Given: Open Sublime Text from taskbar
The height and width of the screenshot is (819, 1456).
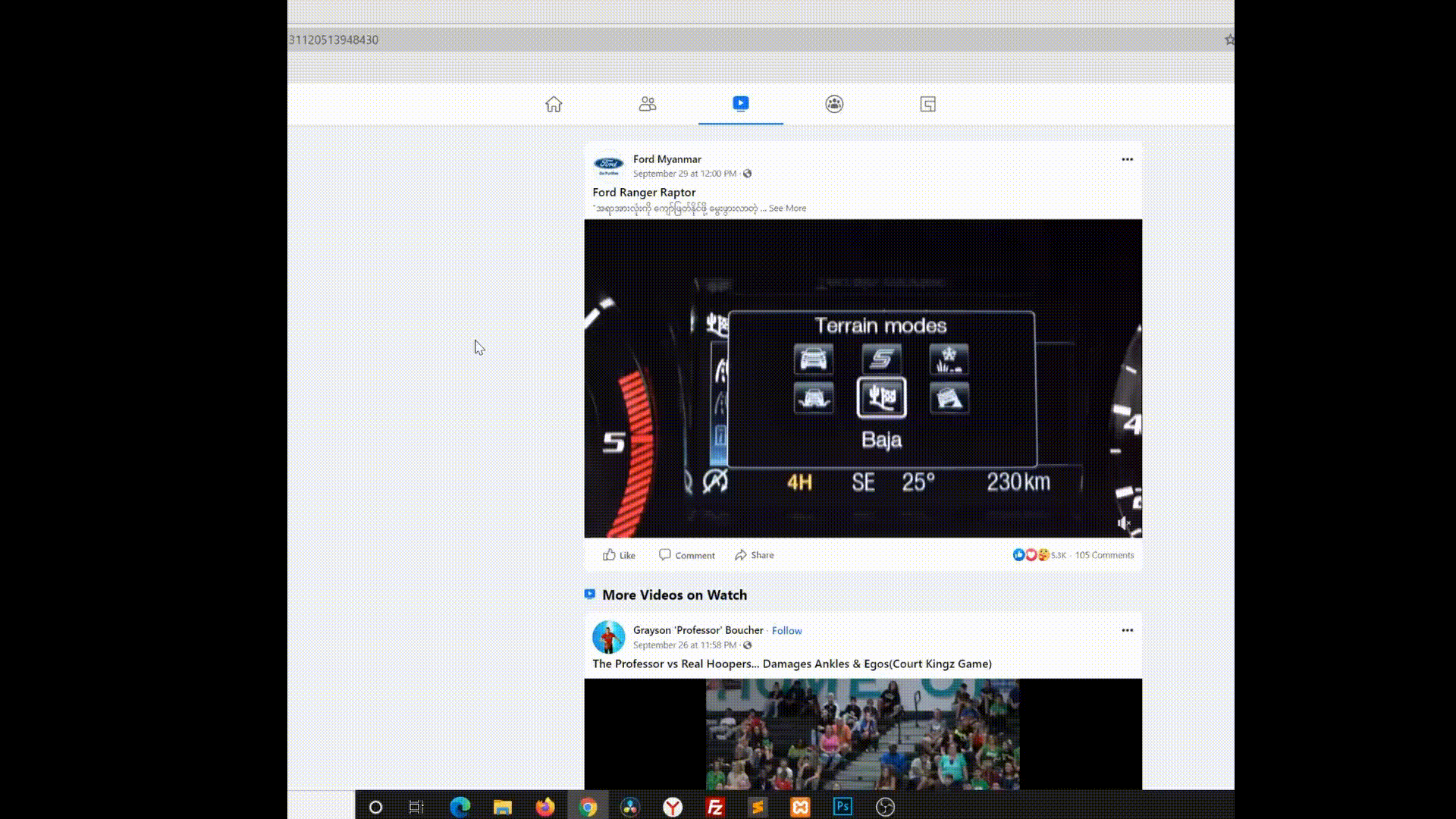Looking at the screenshot, I should coord(758,807).
